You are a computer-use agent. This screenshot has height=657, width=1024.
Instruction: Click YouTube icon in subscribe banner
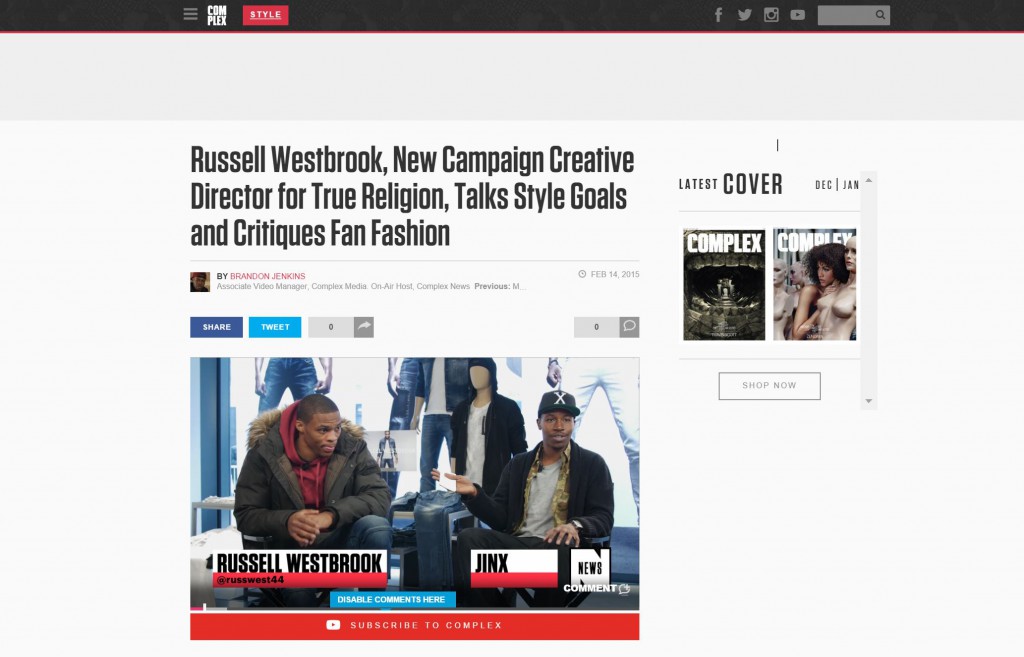tap(333, 625)
